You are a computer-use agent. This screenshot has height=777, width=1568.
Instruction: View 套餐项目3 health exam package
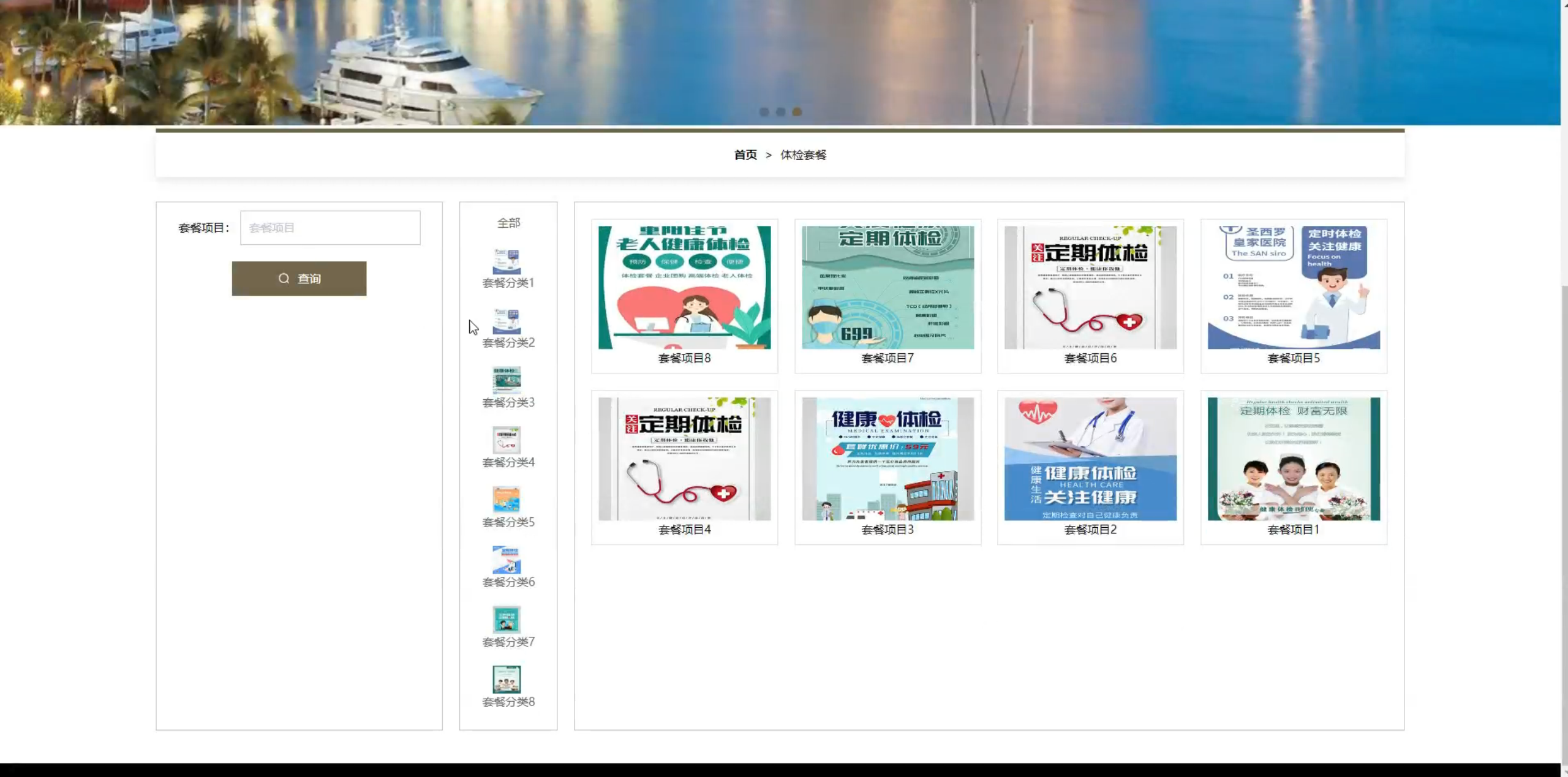click(888, 459)
